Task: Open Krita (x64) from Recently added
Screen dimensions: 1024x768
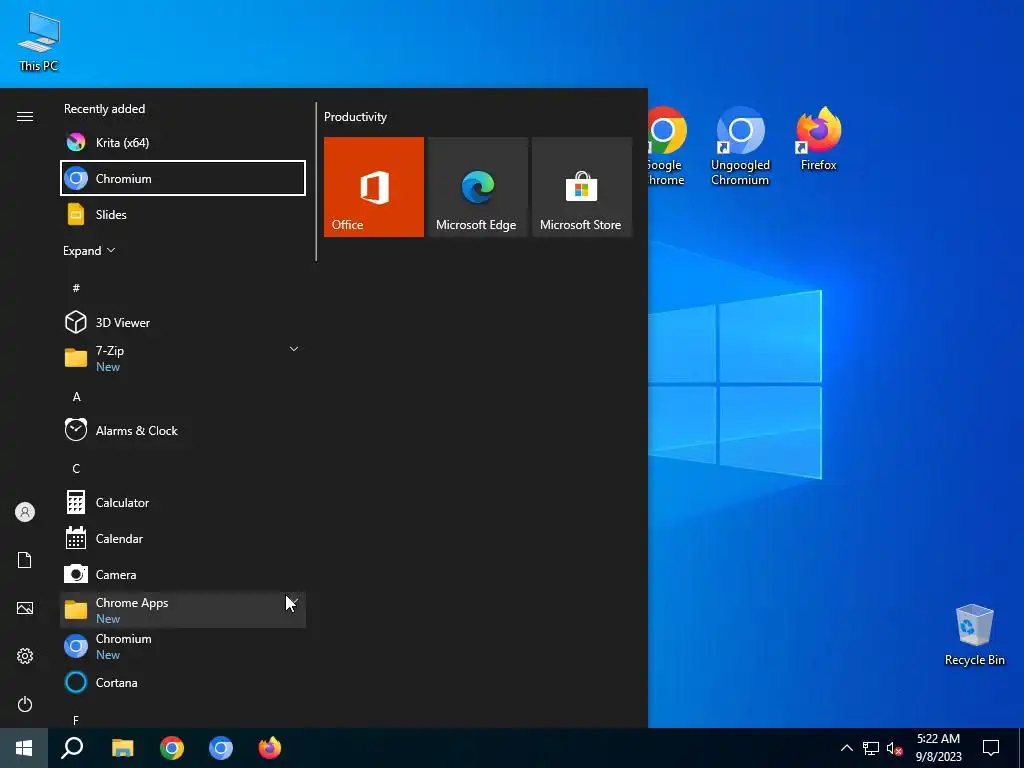Action: [x=183, y=142]
